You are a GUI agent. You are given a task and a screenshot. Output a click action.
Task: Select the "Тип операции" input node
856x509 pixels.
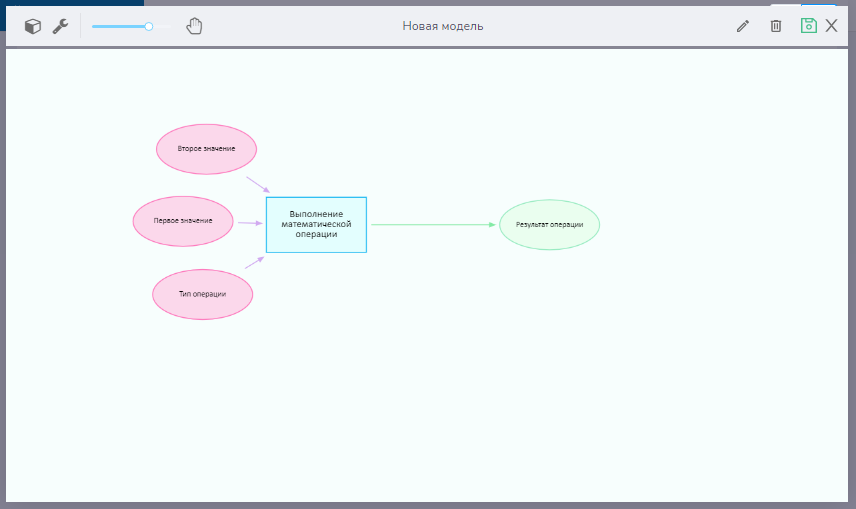pyautogui.click(x=202, y=294)
